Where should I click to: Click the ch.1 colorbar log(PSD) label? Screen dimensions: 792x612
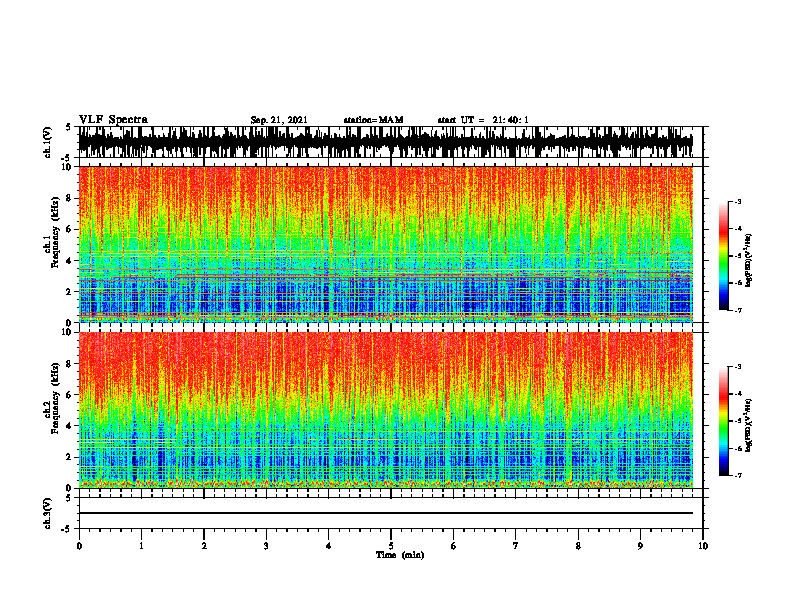pos(749,260)
